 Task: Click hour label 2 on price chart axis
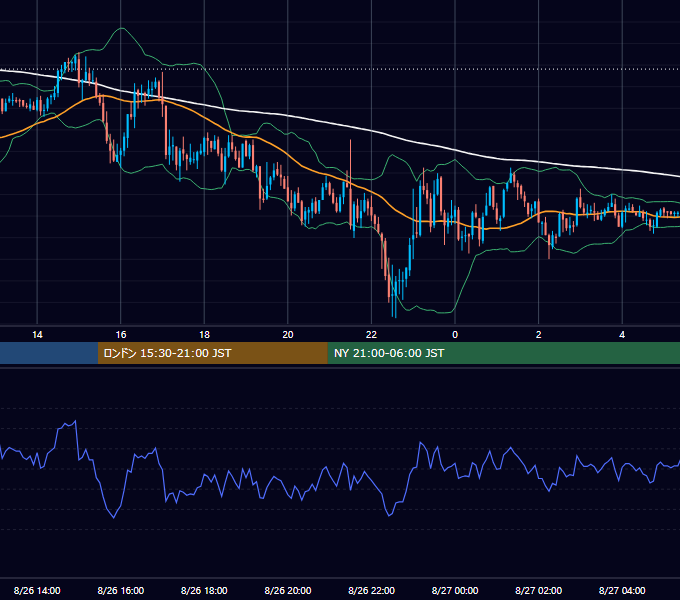click(539, 335)
